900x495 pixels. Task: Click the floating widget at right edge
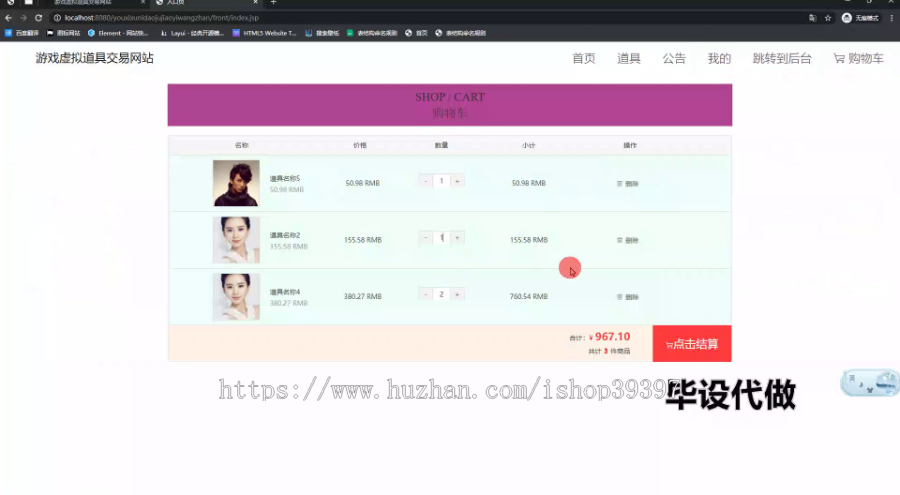point(870,383)
